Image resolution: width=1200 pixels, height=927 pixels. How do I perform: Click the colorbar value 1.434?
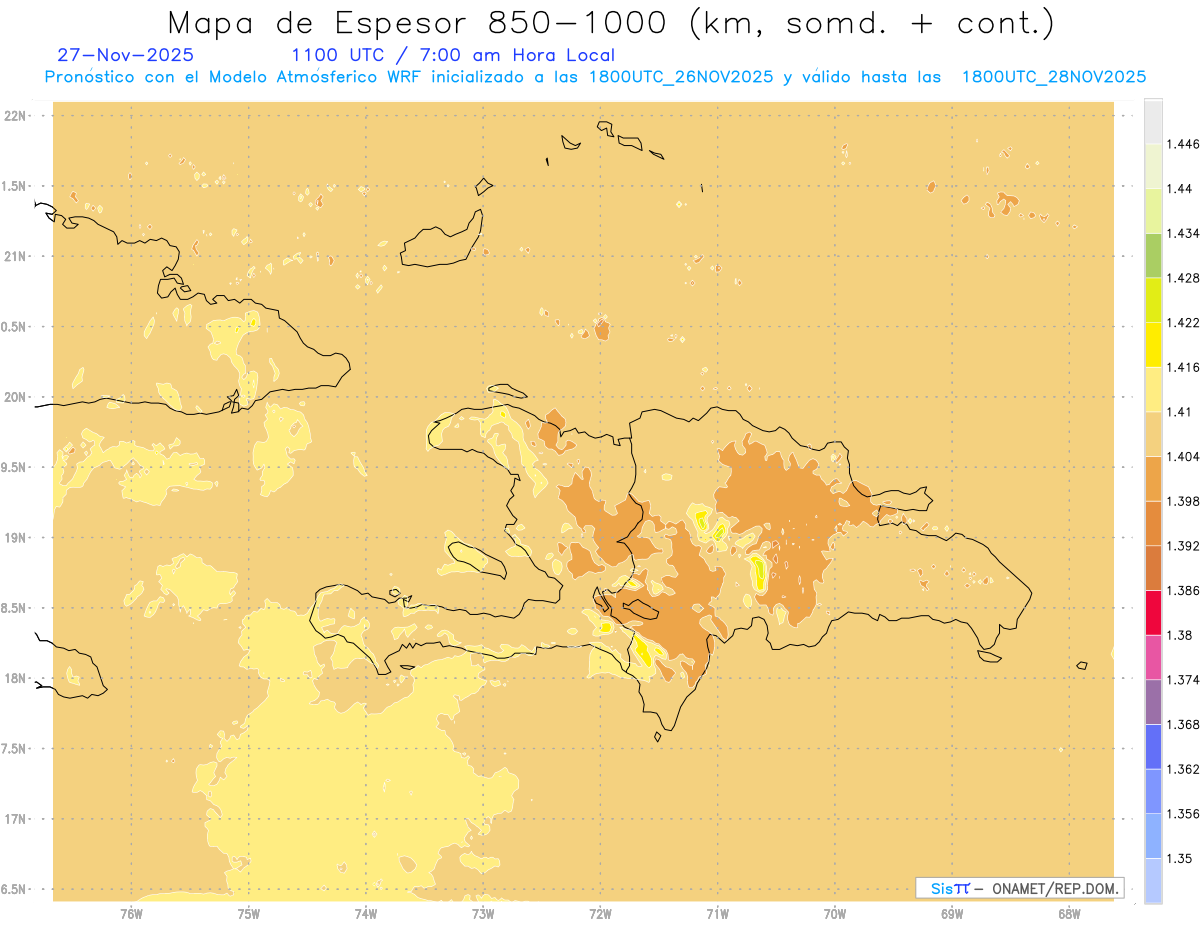click(1182, 233)
